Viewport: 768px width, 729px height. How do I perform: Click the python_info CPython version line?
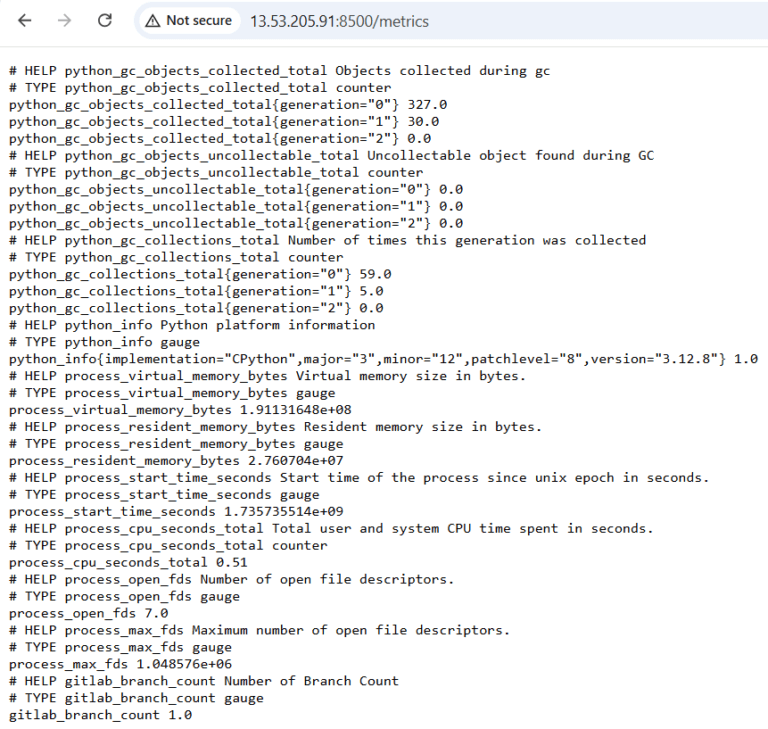pos(384,359)
